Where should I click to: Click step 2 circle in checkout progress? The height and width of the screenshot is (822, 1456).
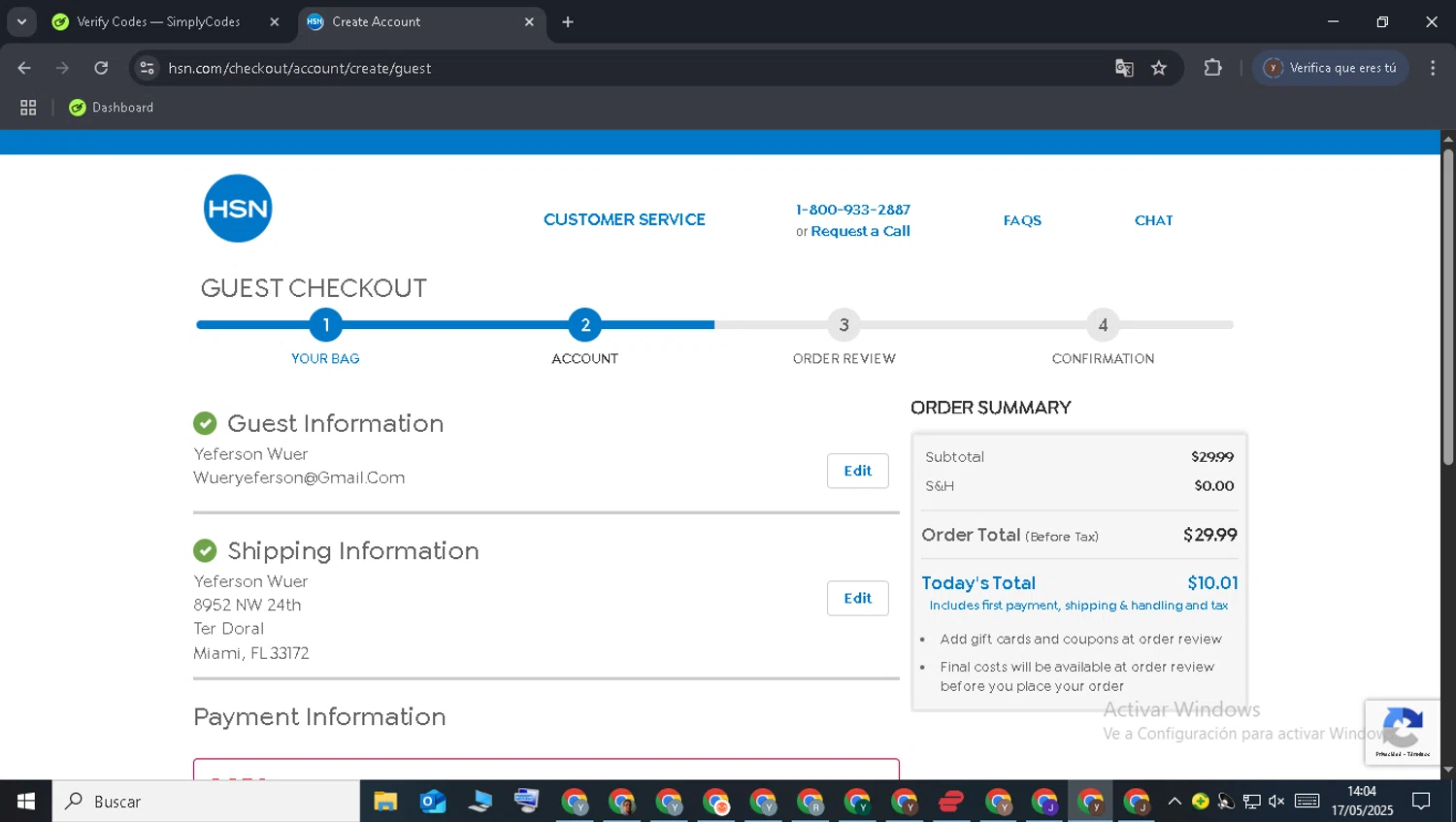[585, 325]
